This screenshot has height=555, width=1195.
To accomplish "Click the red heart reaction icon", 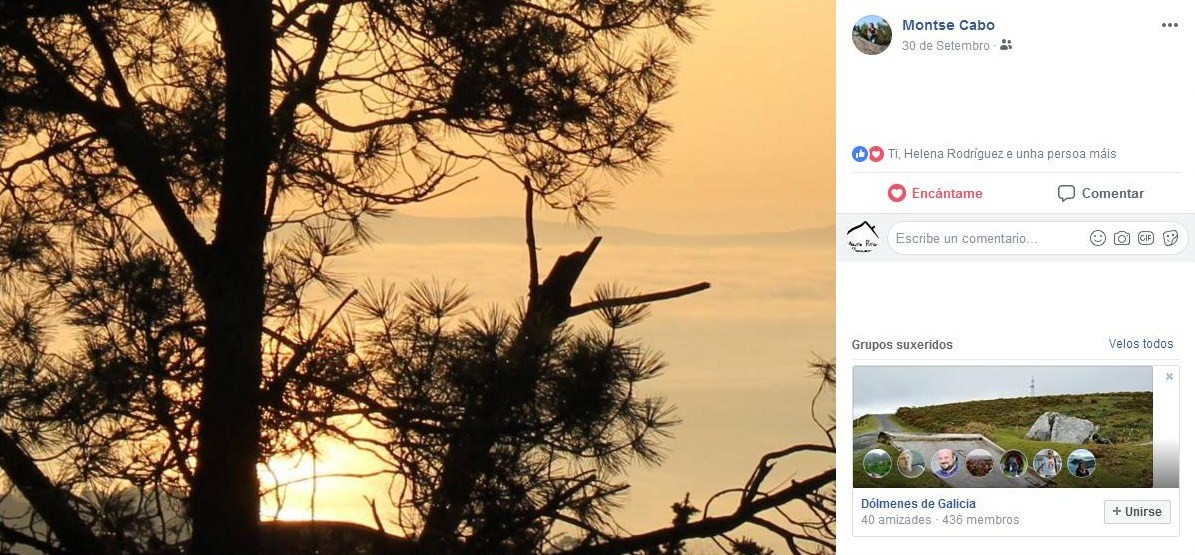I will [876, 154].
